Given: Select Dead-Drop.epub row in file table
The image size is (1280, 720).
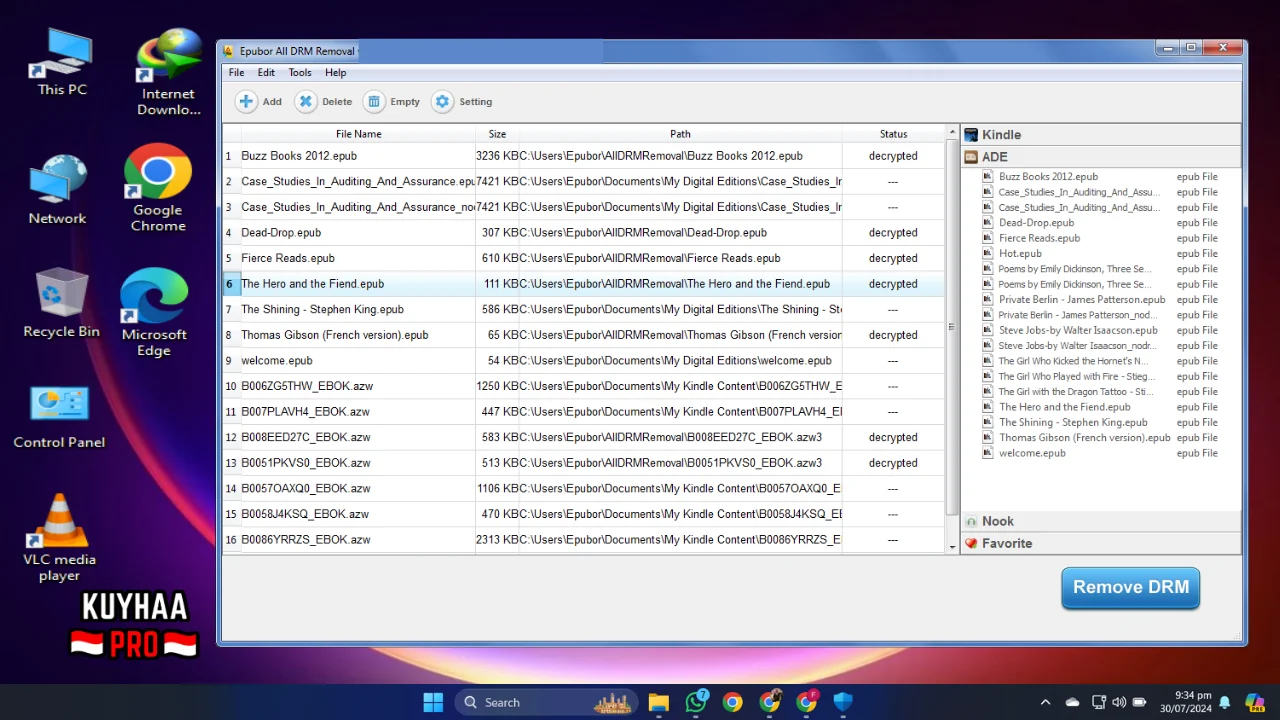Looking at the screenshot, I should click(x=583, y=233).
